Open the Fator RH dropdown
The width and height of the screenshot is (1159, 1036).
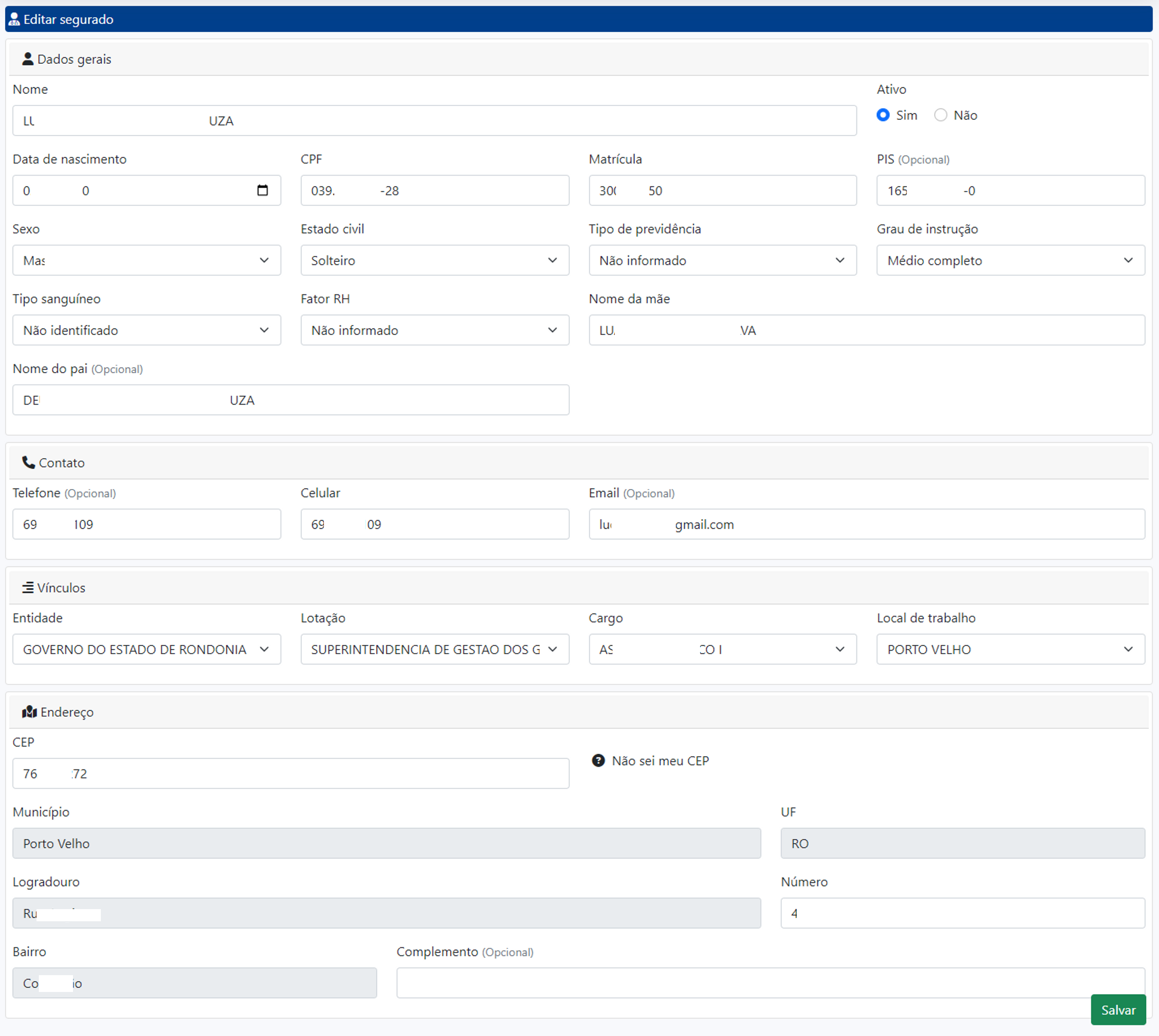(x=435, y=330)
